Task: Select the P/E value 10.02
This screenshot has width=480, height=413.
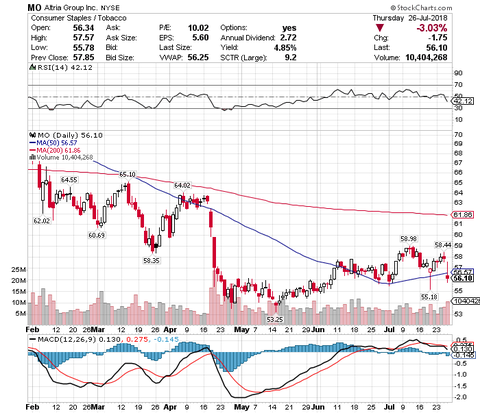Action: [x=198, y=28]
